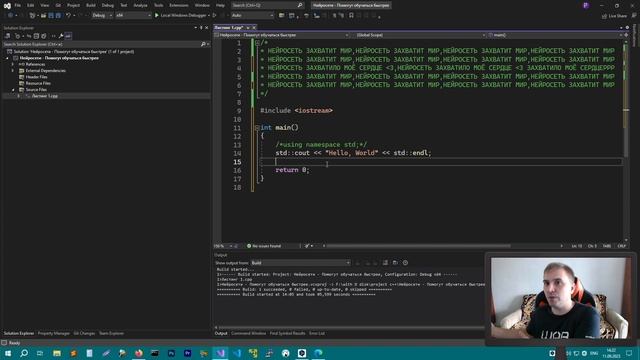
Task: Select the Header Files folder
Action: (36, 77)
